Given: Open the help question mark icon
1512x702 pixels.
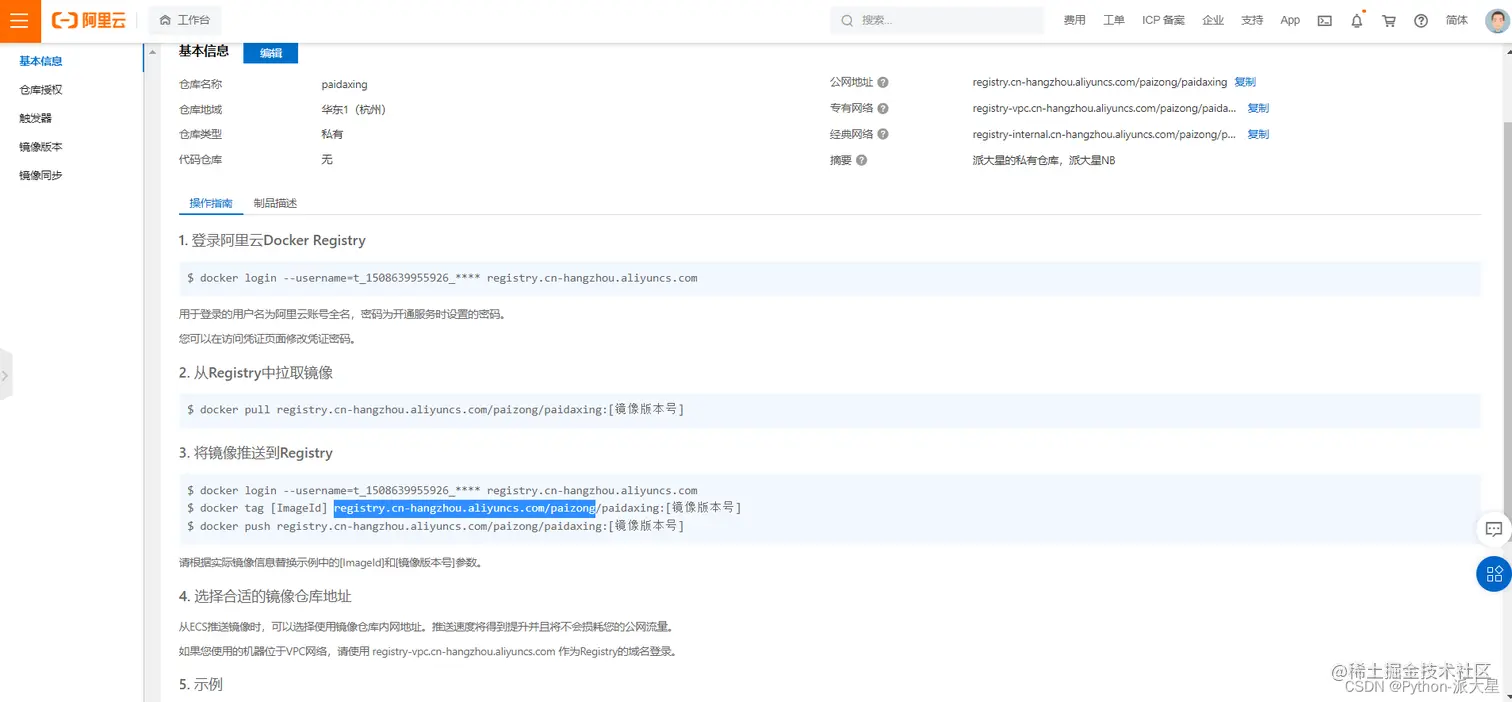Looking at the screenshot, I should coord(1421,20).
